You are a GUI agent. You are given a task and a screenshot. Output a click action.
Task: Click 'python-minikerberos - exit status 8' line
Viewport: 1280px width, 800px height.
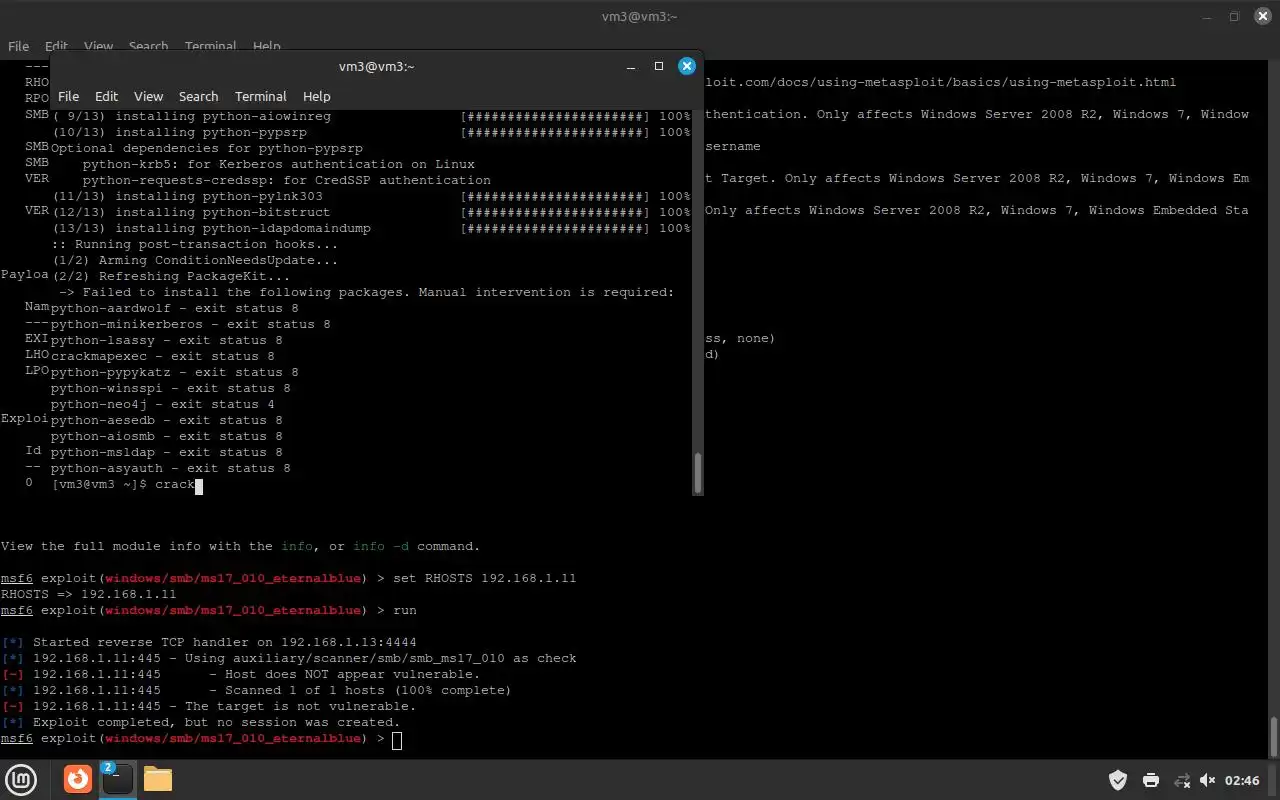click(x=190, y=324)
